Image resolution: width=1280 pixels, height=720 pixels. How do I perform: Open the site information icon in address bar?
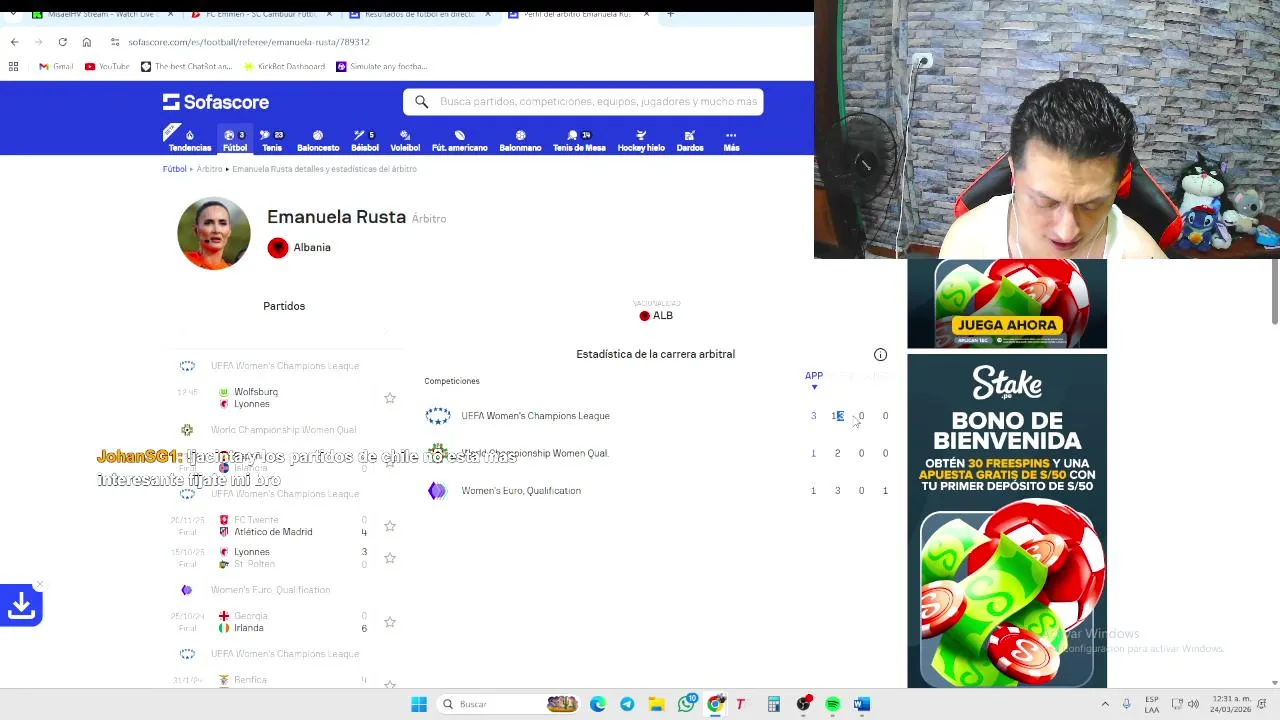[115, 42]
